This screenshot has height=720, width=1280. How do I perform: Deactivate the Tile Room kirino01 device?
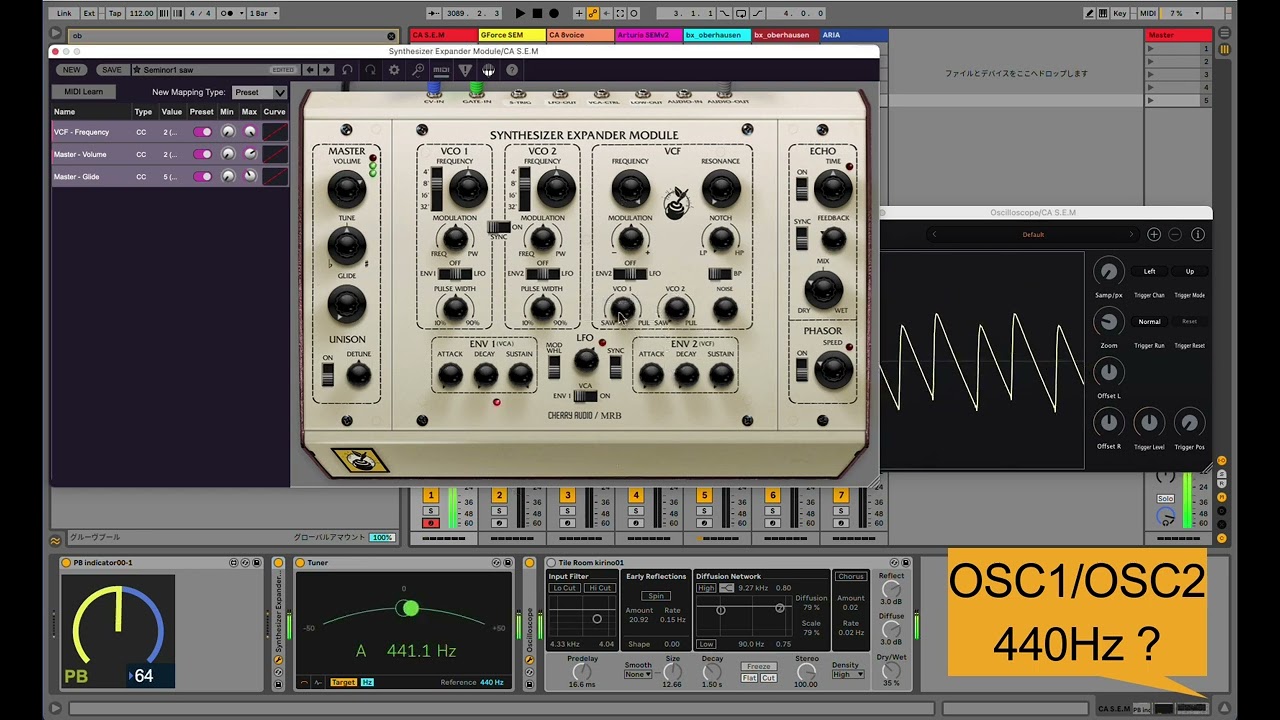[550, 563]
